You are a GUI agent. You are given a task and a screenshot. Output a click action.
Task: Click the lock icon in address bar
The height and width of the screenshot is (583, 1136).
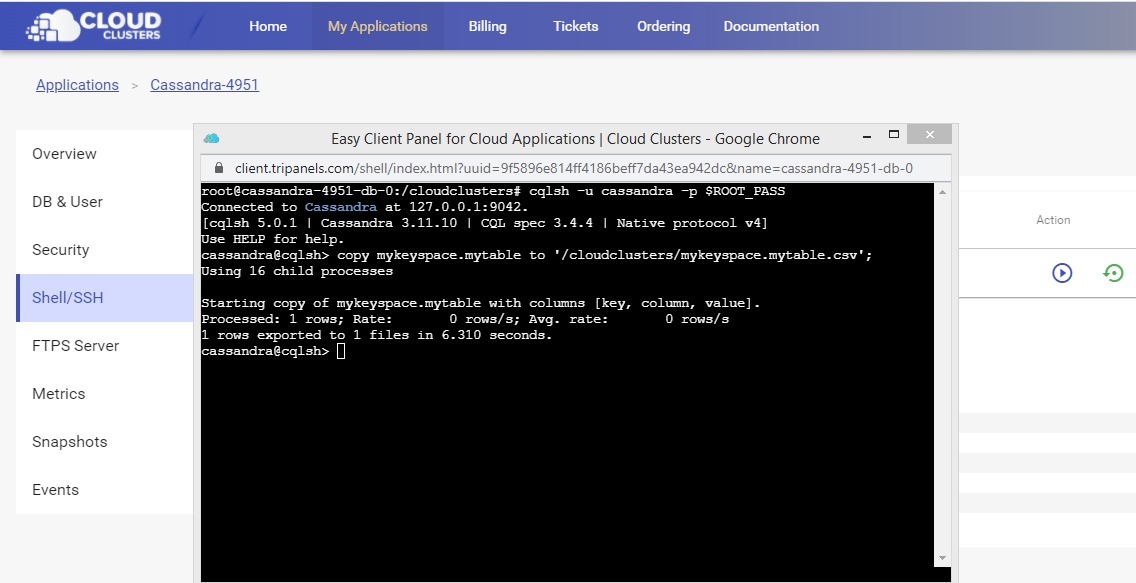coord(219,168)
